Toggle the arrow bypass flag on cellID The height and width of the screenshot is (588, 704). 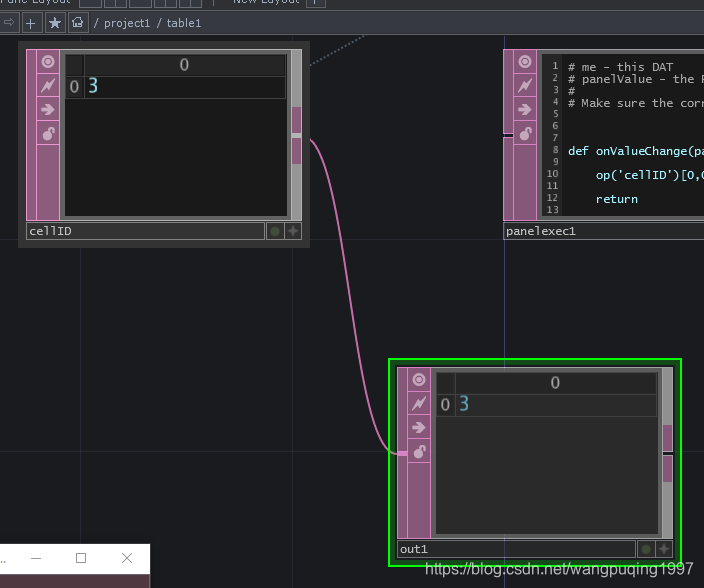(48, 109)
